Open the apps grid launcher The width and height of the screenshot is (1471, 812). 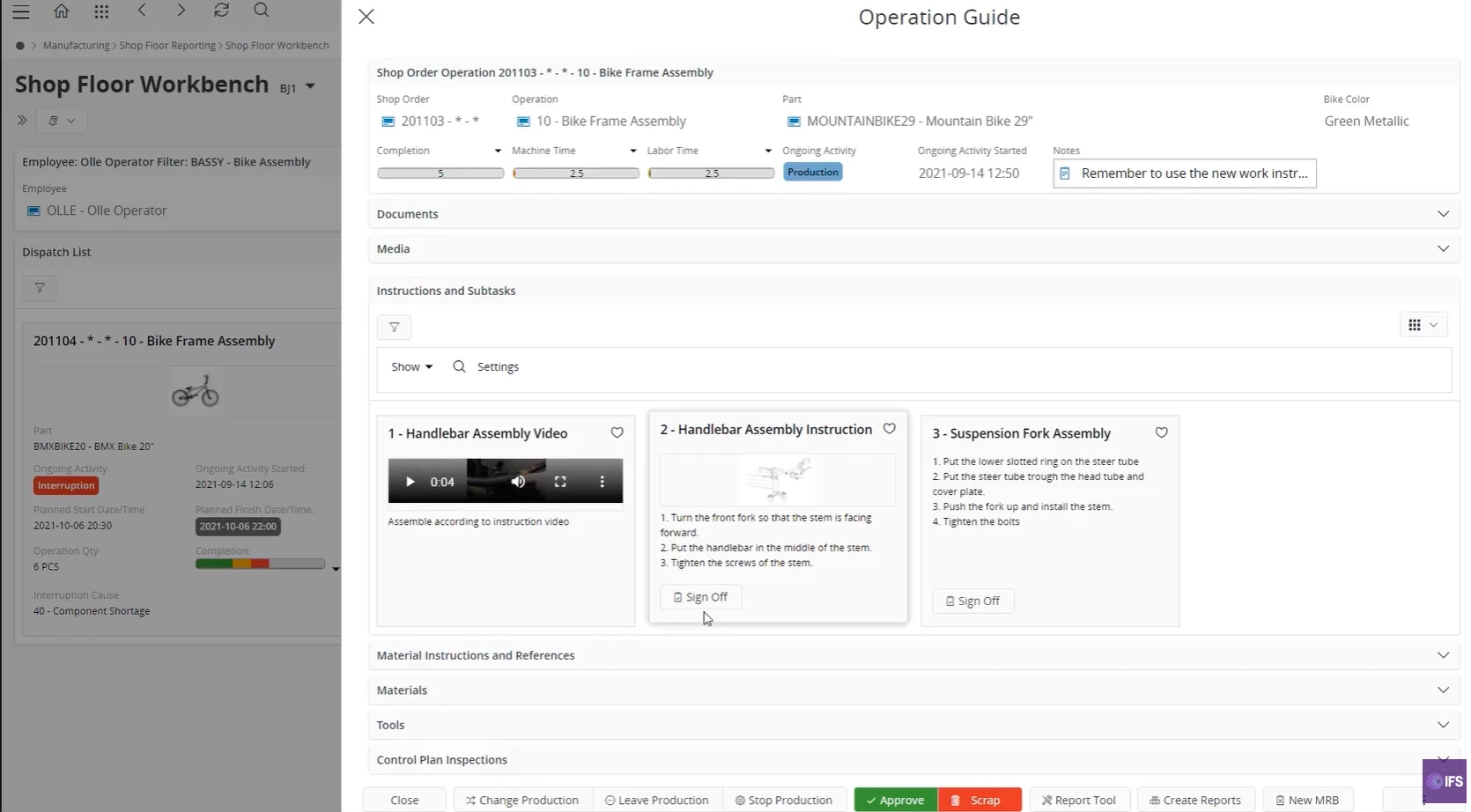click(x=101, y=11)
